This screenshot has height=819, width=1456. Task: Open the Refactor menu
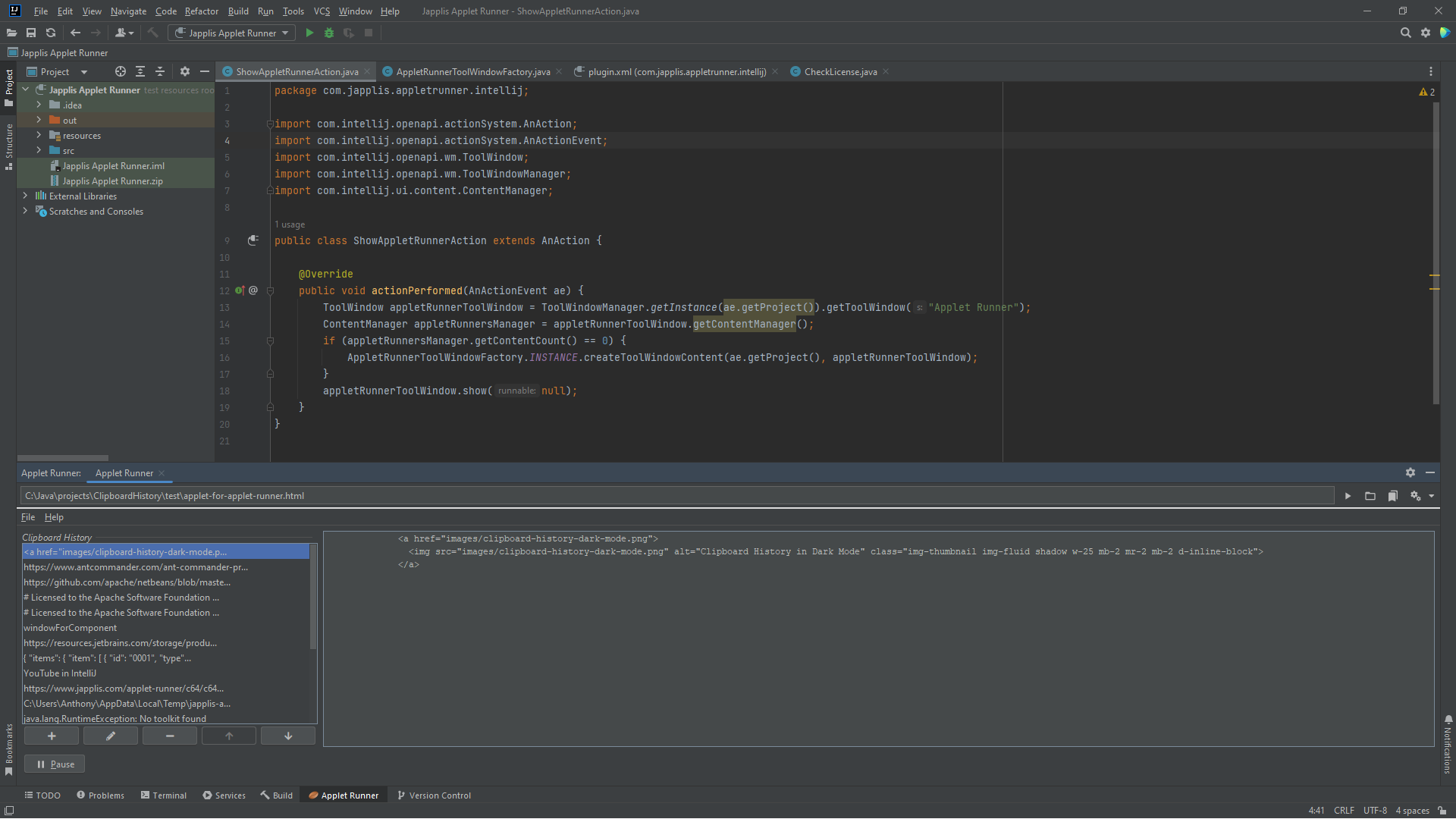(201, 11)
